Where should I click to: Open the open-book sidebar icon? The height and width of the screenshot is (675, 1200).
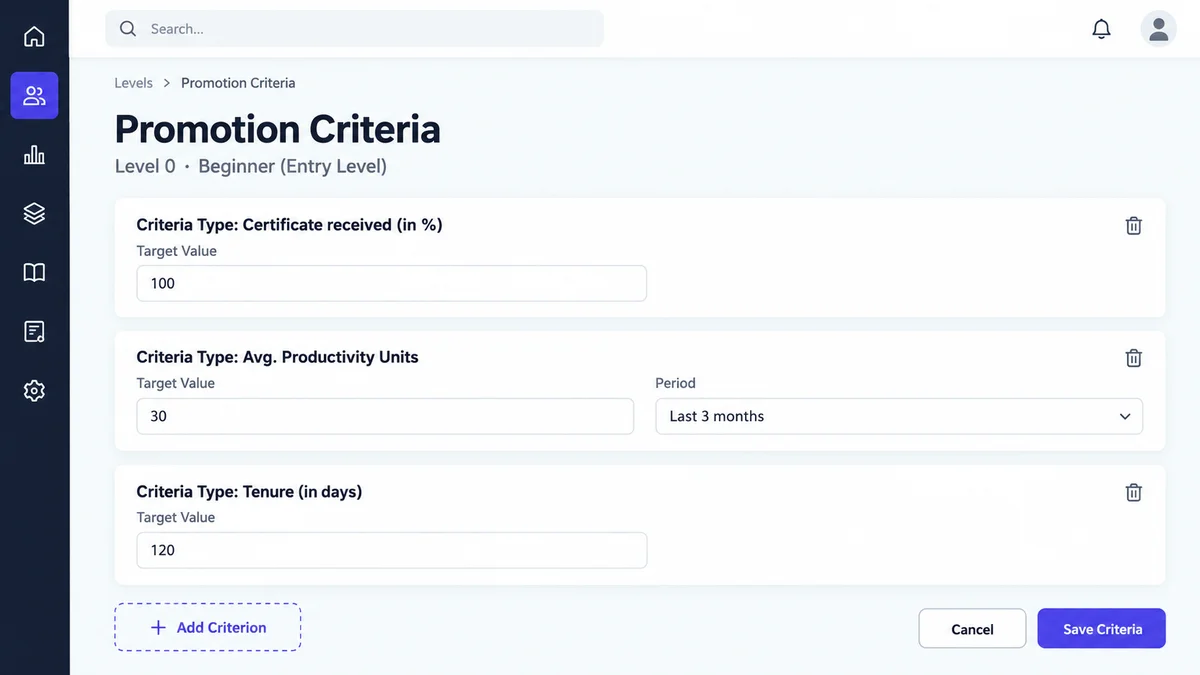(x=34, y=272)
